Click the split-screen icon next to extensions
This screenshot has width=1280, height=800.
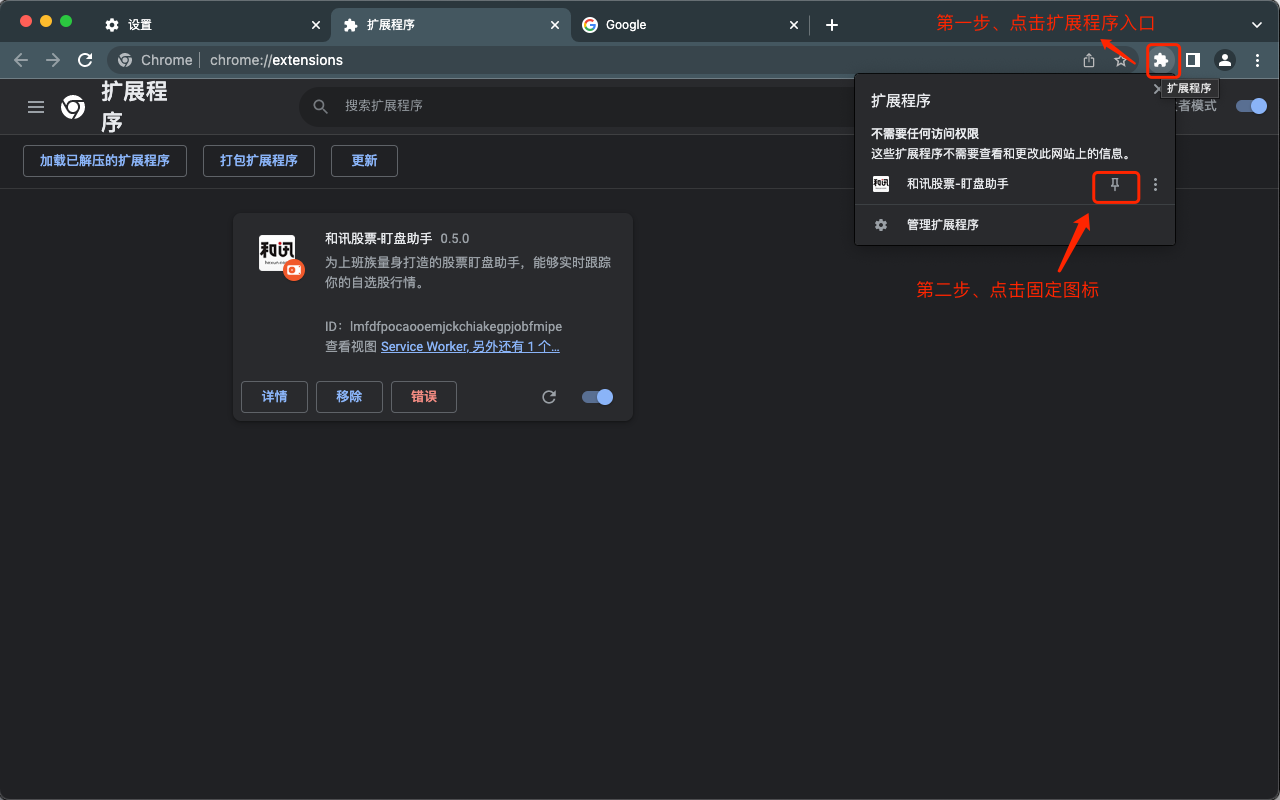tap(1192, 60)
